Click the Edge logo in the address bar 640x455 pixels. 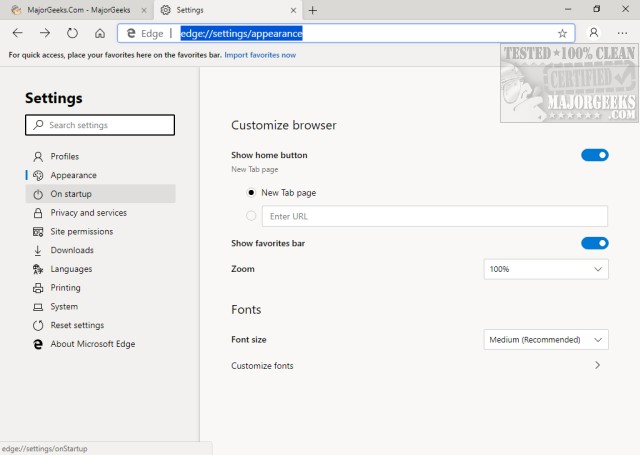(x=131, y=33)
